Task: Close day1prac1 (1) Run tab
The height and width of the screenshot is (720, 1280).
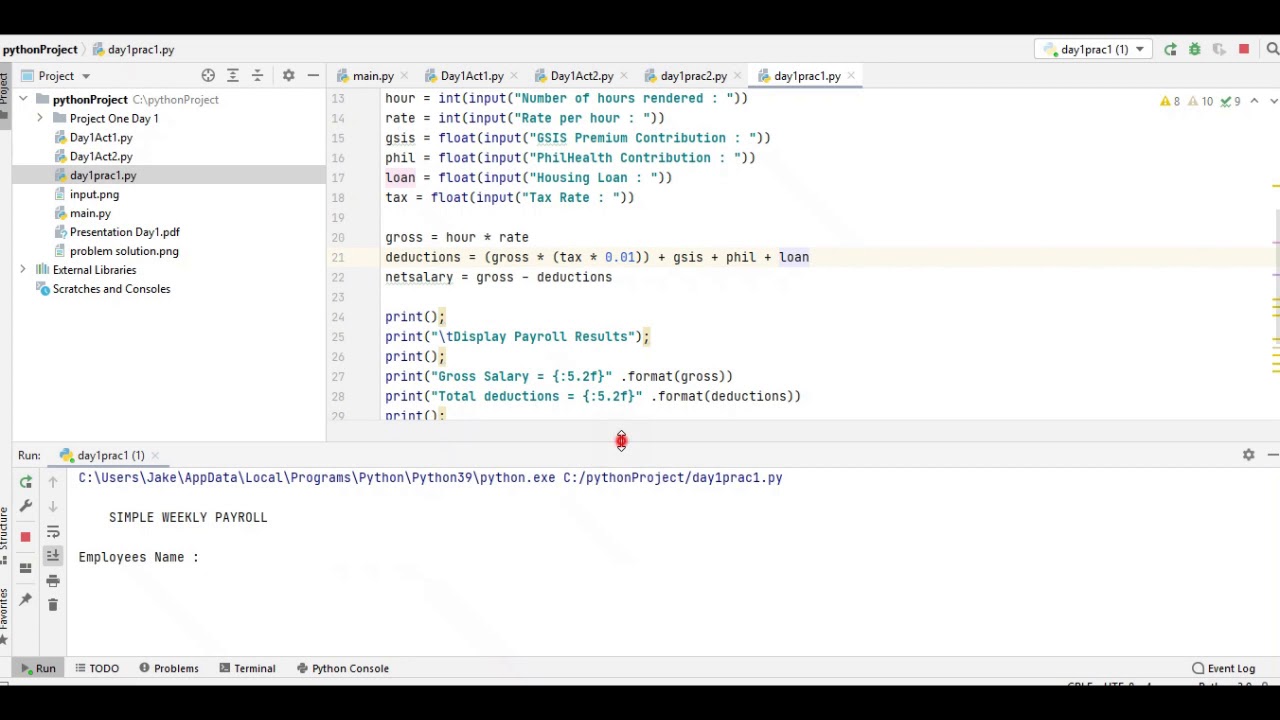Action: pyautogui.click(x=155, y=456)
